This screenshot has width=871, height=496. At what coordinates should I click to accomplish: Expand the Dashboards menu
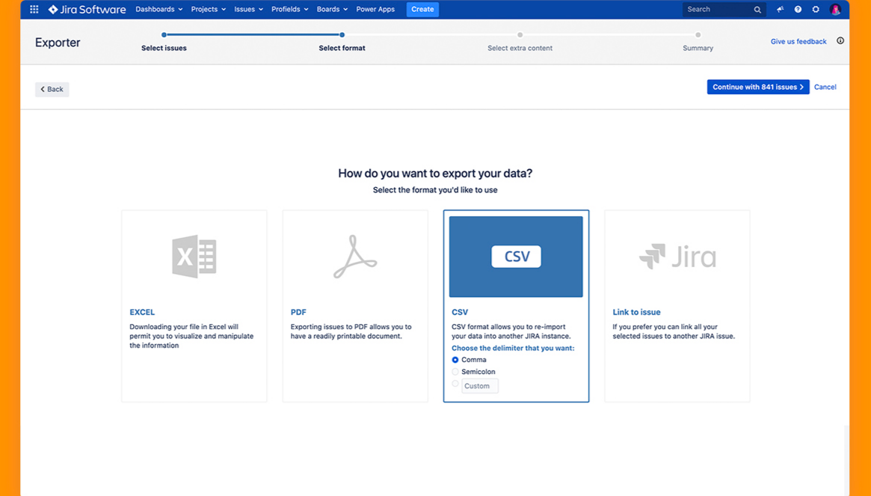tap(159, 9)
